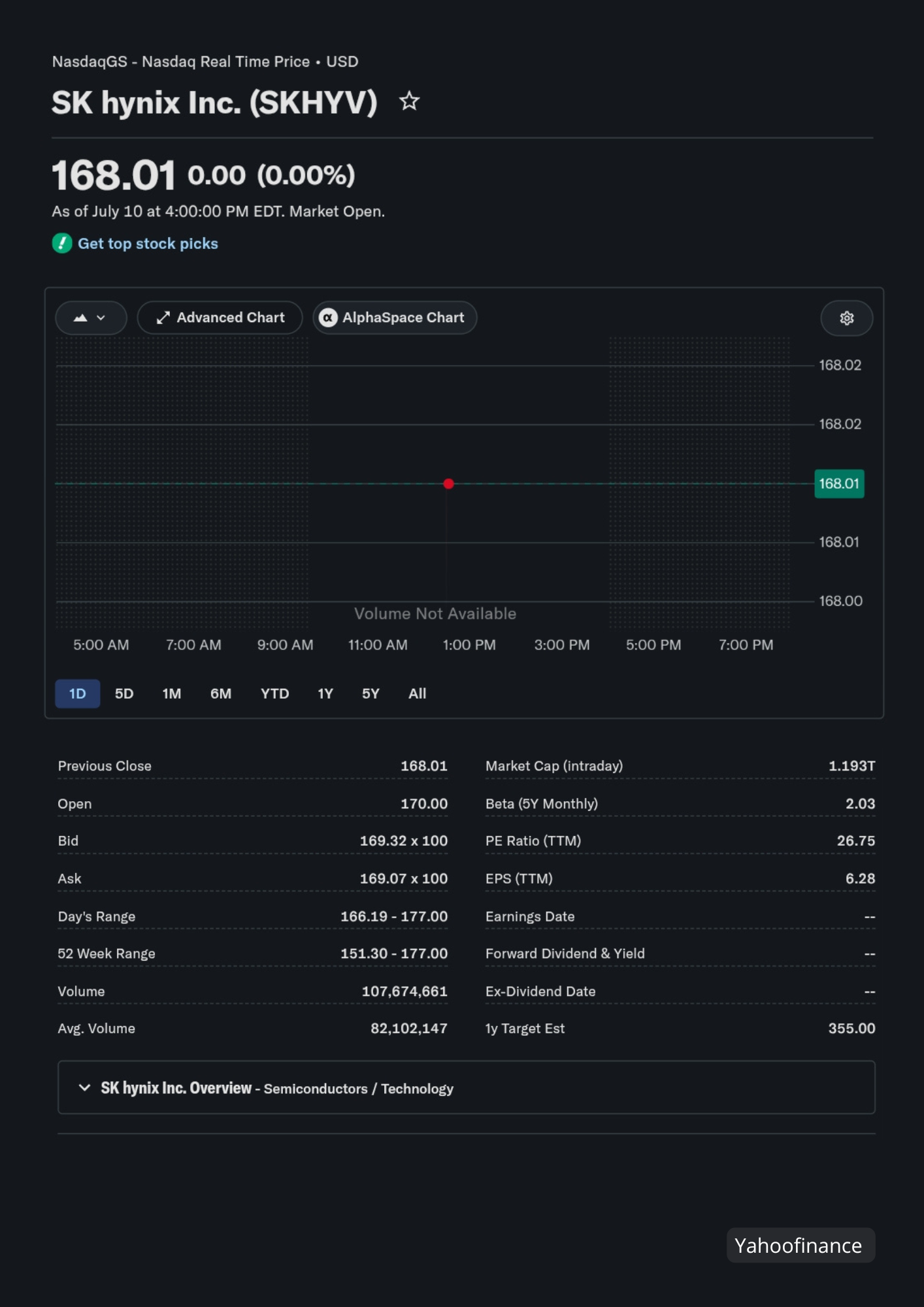Click the chevron beside SK hynix Overview

(84, 1087)
